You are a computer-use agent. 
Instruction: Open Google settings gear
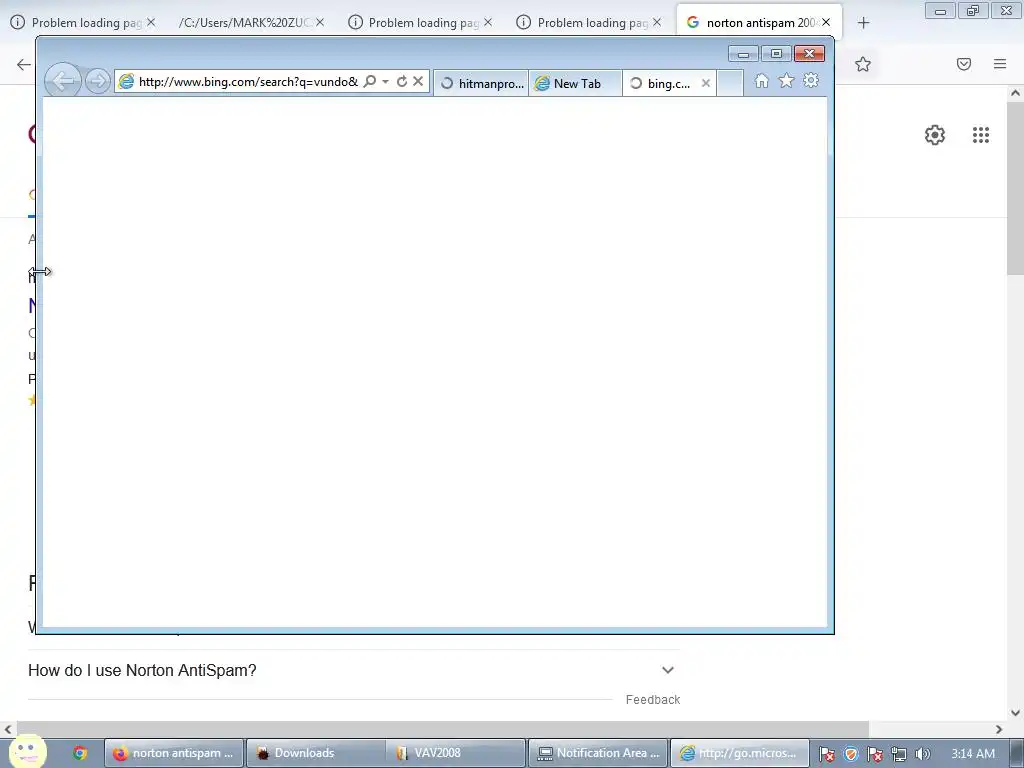935,135
